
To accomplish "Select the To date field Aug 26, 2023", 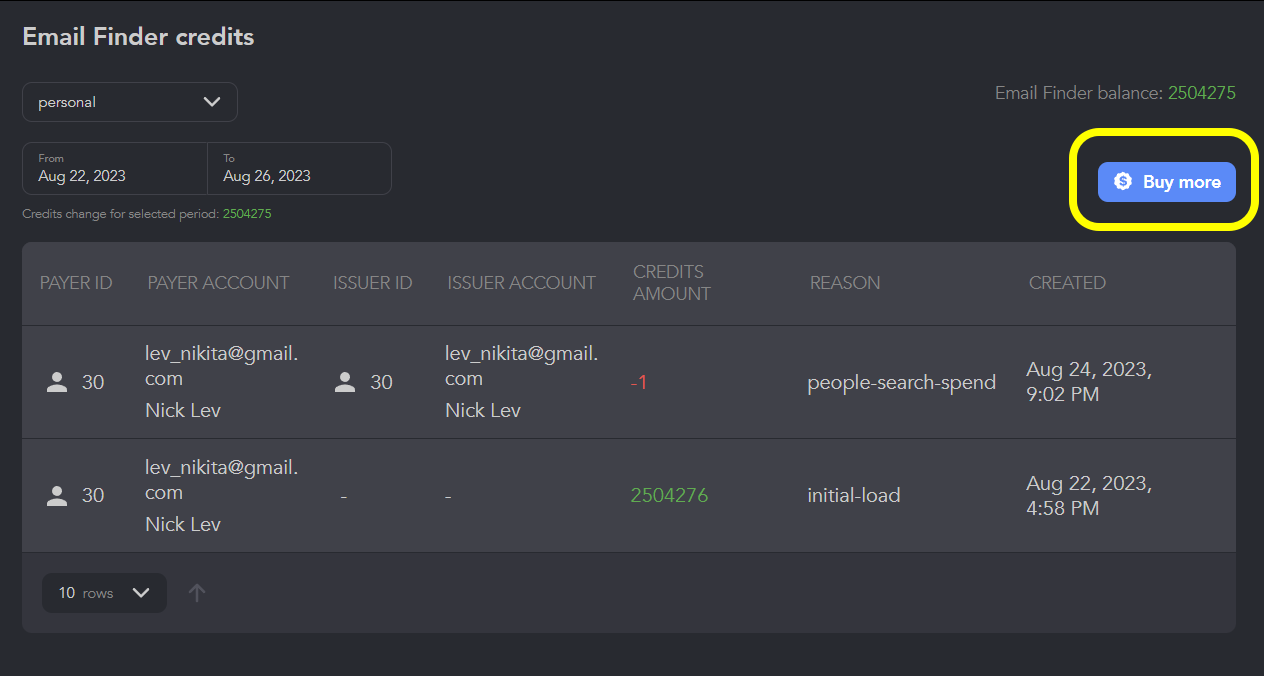I will coord(299,168).
